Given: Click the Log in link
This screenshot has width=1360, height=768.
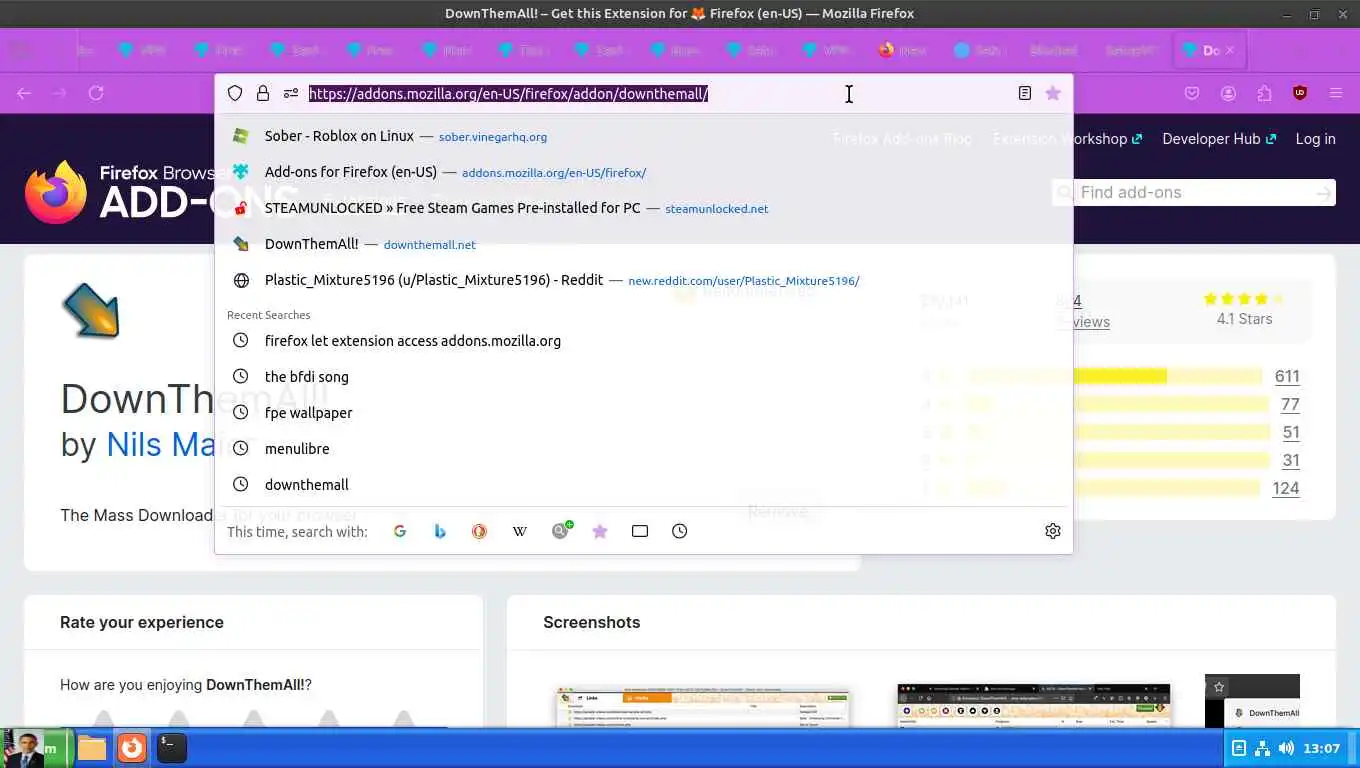Looking at the screenshot, I should point(1315,139).
